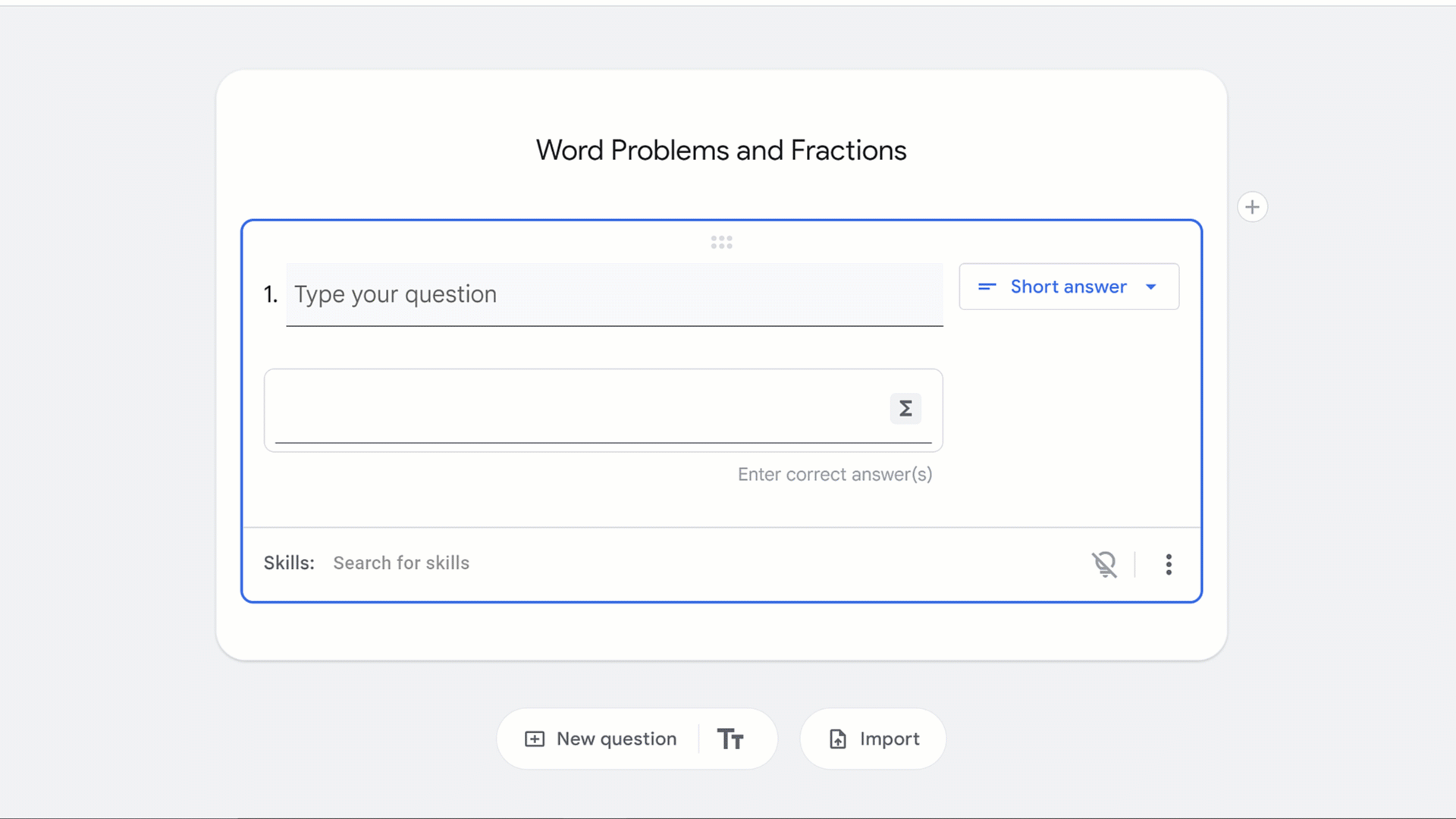Click the plus icon beside the title
Screen dimensions: 1456x819
click(x=1252, y=207)
